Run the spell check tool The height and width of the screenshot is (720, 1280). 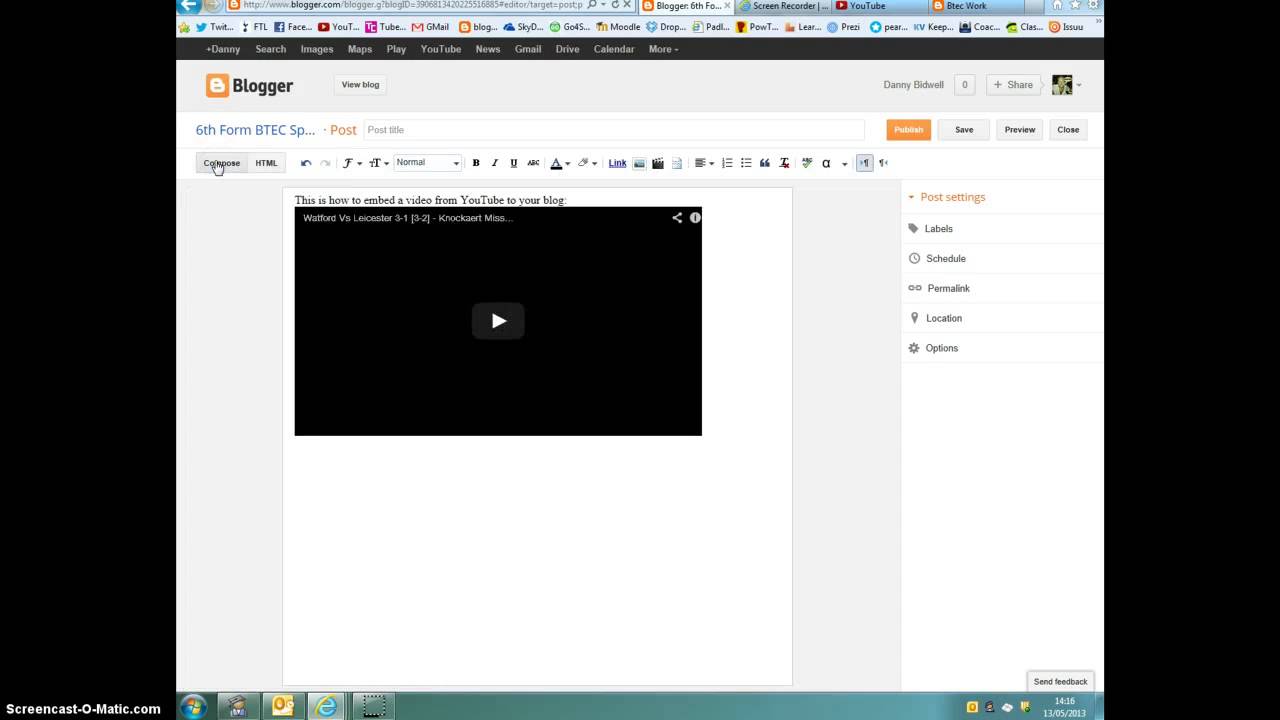[807, 163]
